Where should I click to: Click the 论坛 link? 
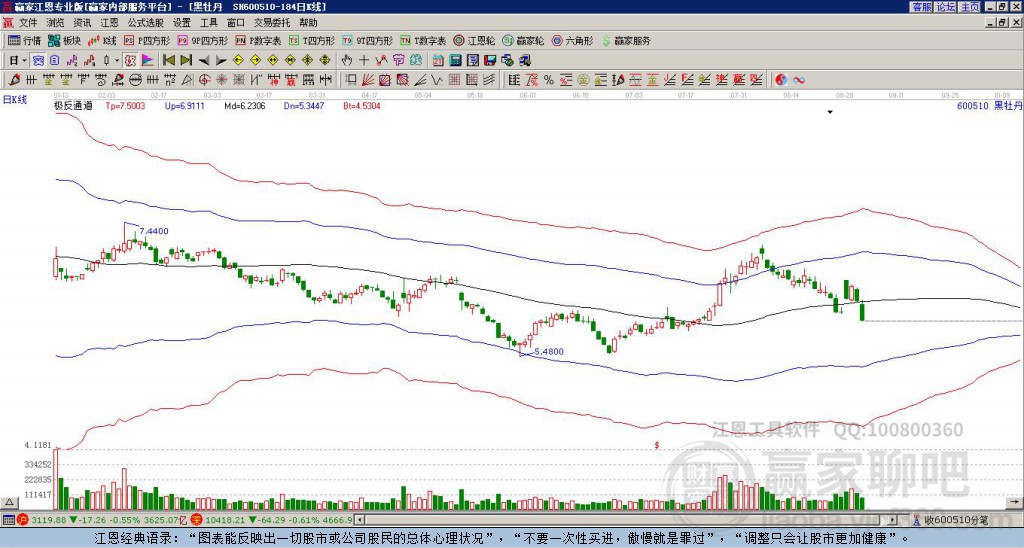946,7
